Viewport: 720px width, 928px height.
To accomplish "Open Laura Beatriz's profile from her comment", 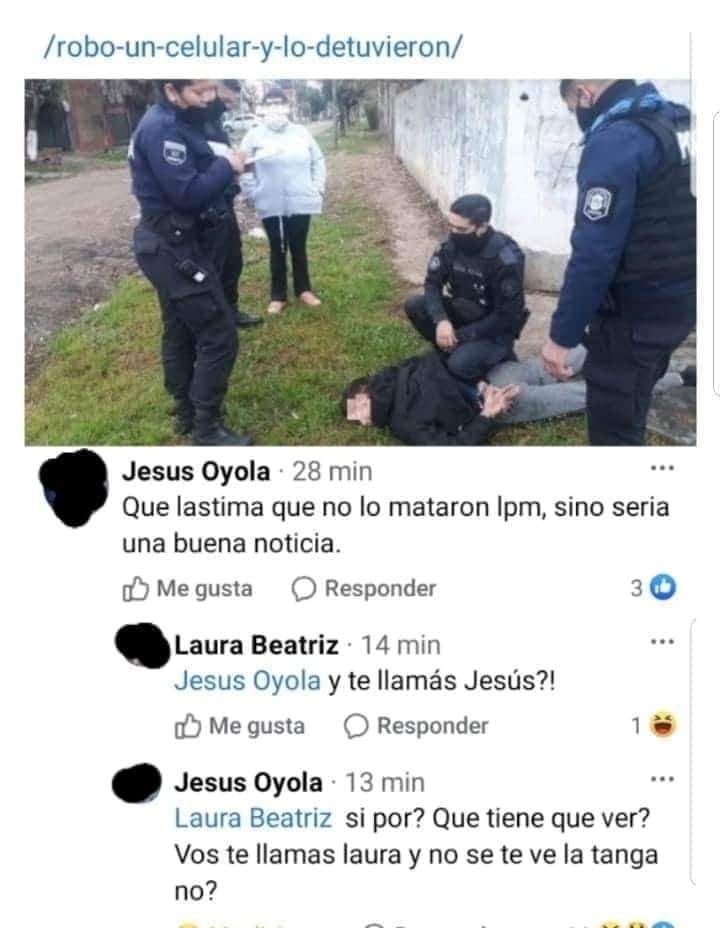I will 256,645.
